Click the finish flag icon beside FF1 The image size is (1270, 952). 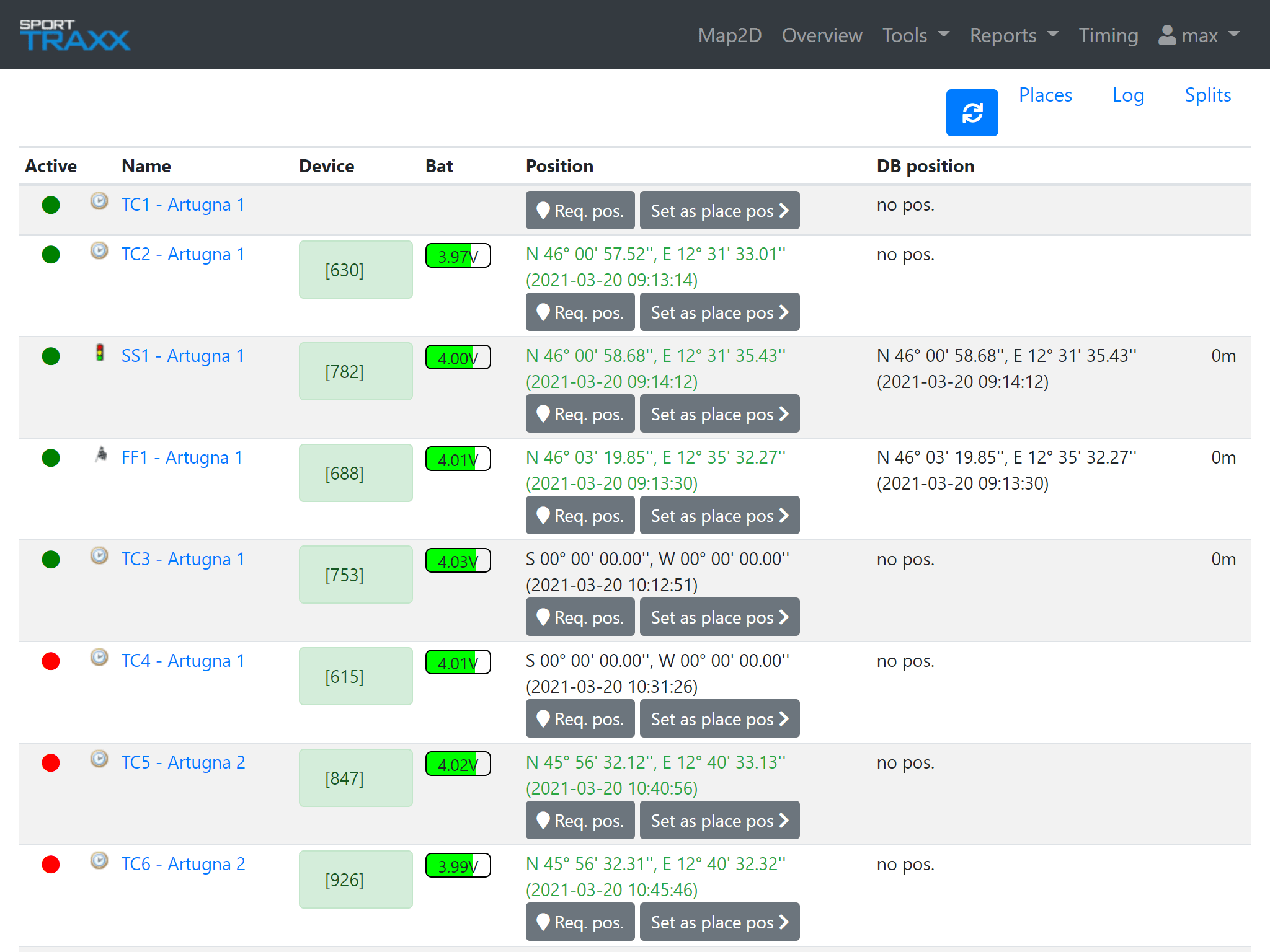point(101,454)
